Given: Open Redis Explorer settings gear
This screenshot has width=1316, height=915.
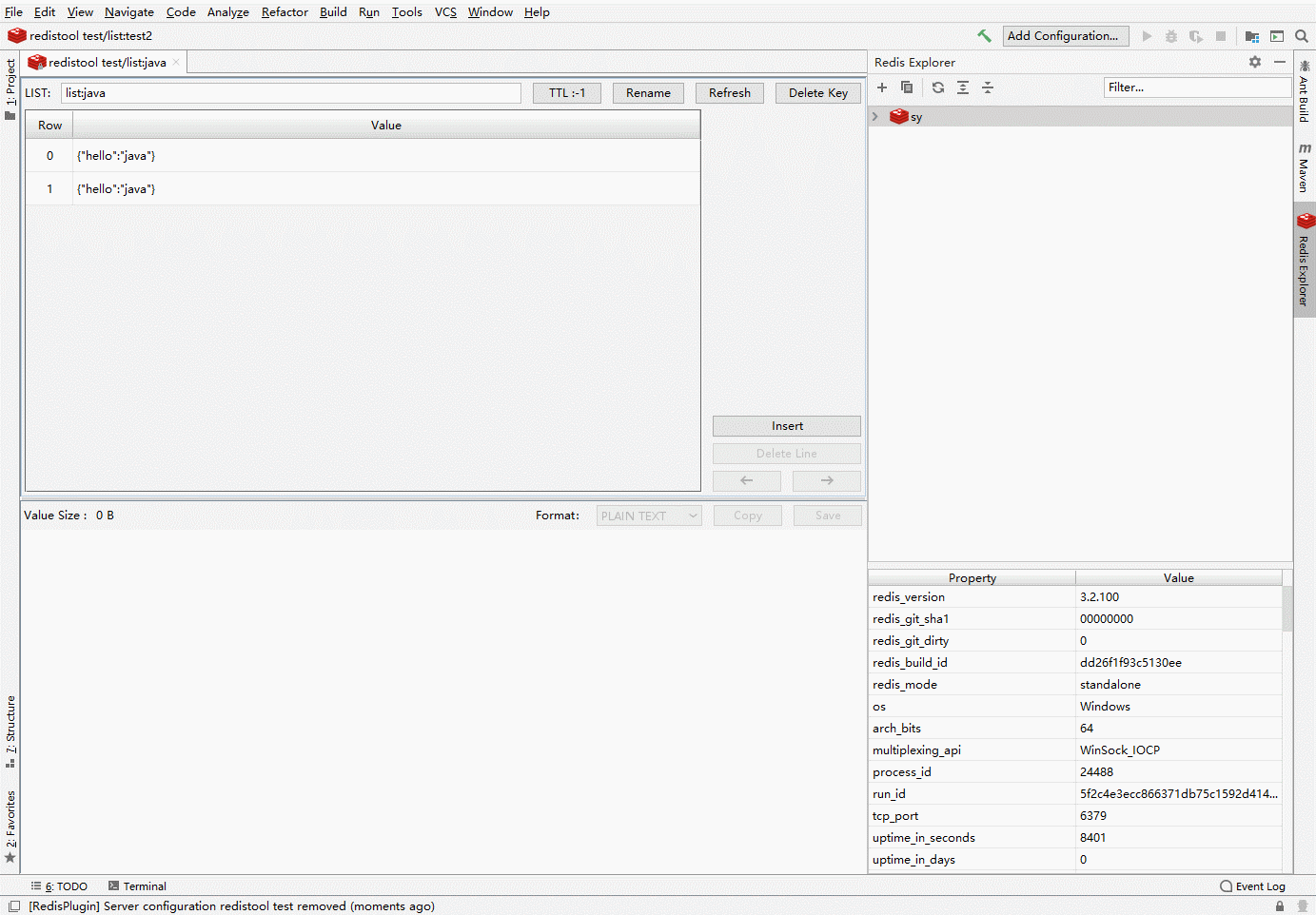Looking at the screenshot, I should point(1255,62).
